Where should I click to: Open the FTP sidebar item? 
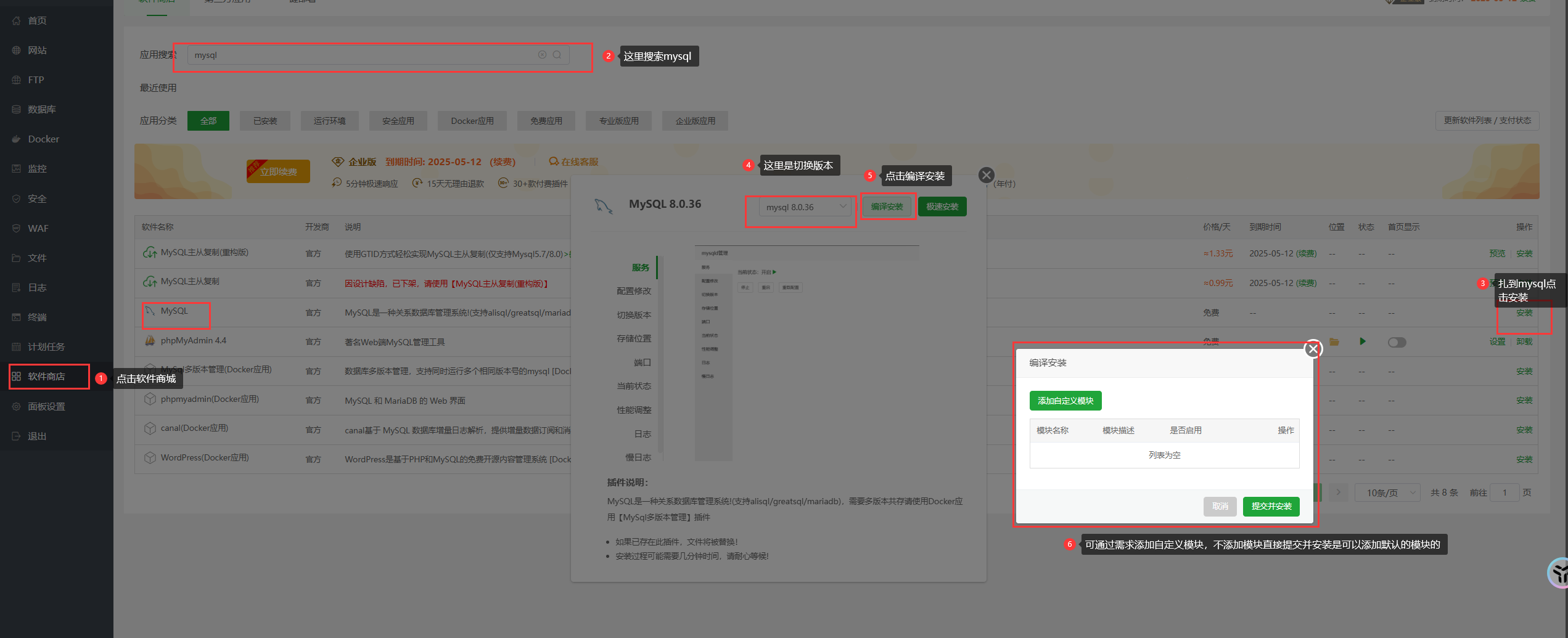[36, 80]
